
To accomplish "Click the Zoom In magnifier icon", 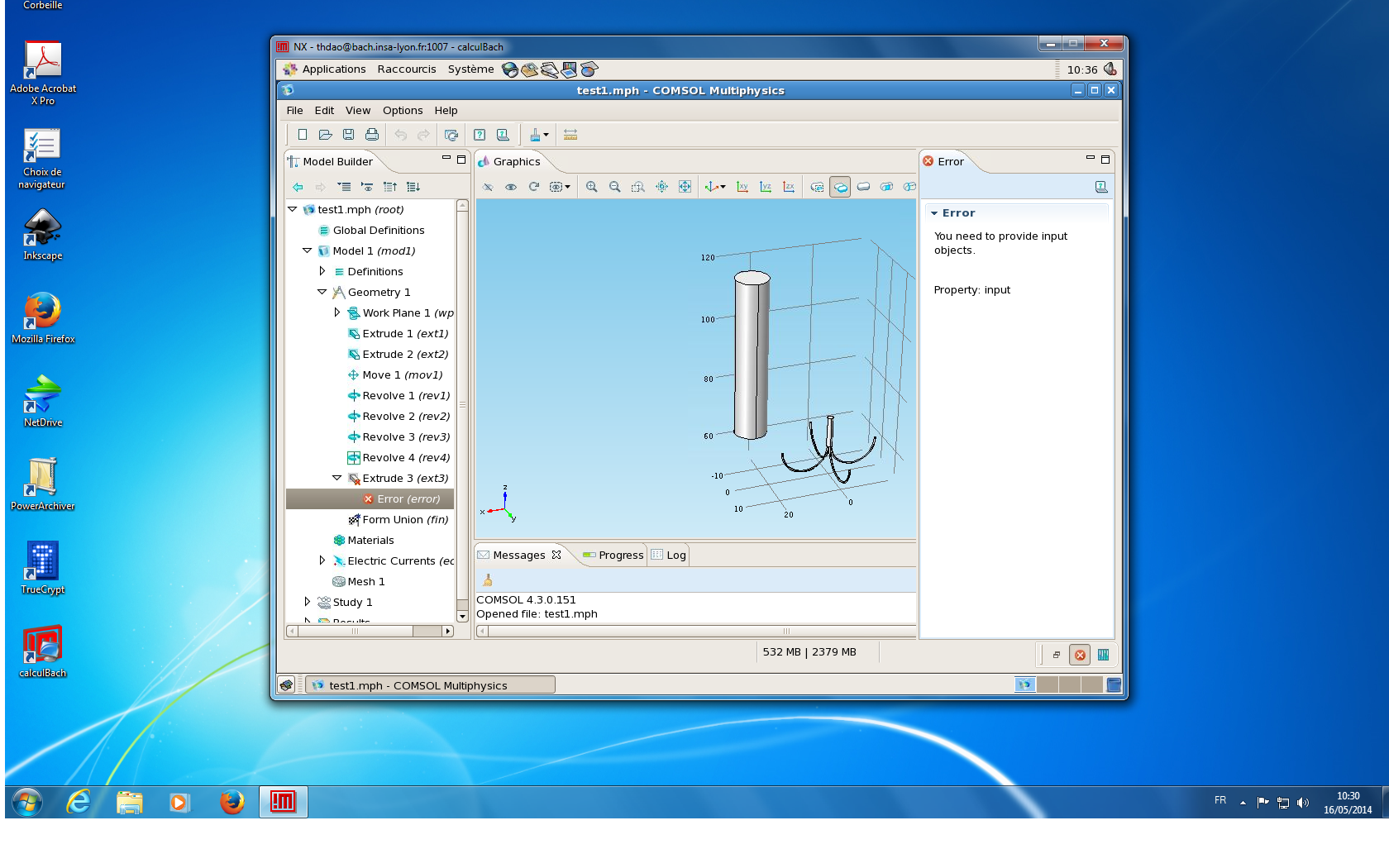I will coord(592,187).
